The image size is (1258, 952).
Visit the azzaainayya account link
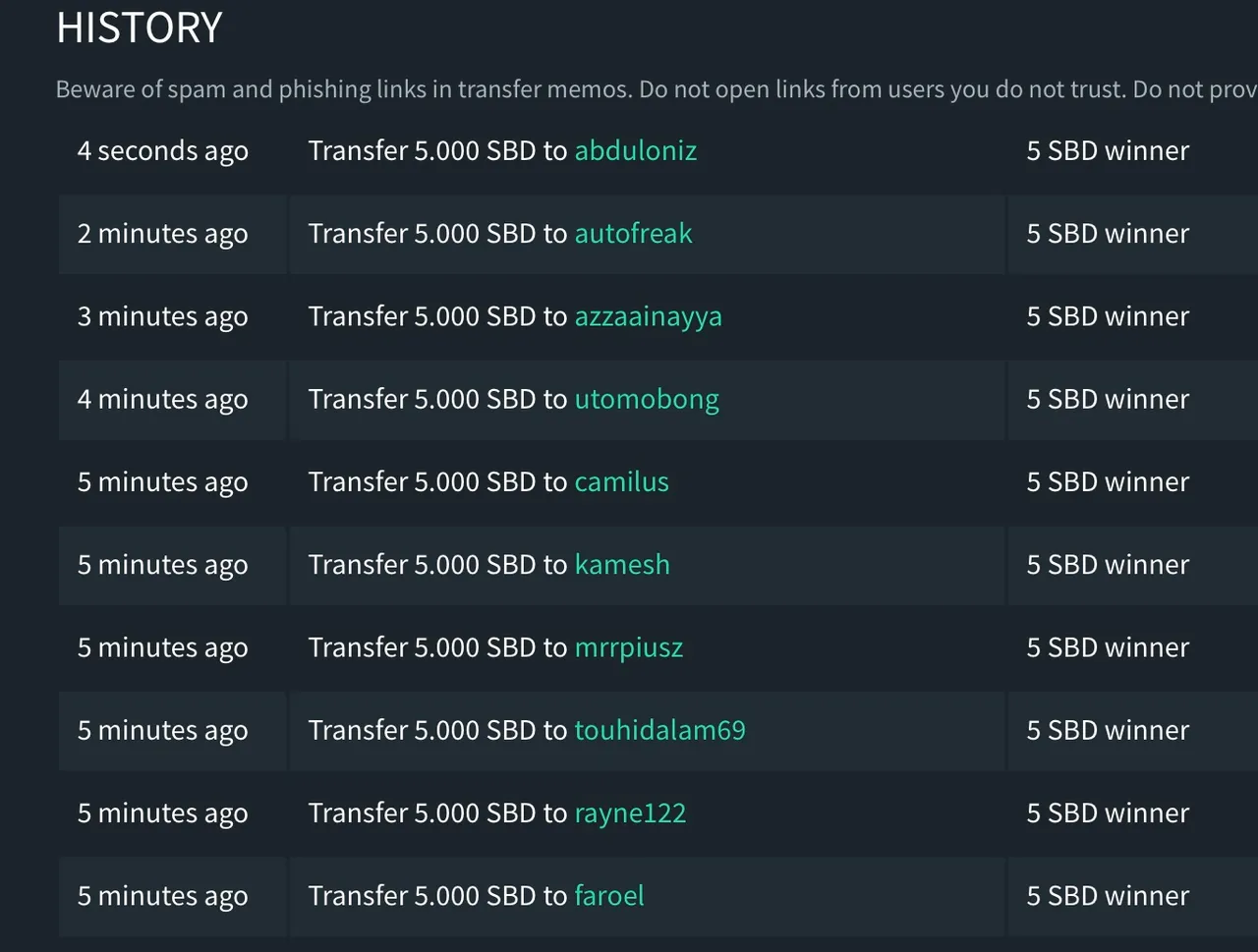coord(649,316)
